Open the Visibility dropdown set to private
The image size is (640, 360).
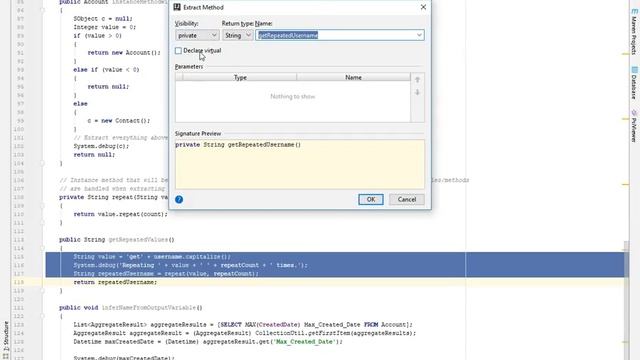197,36
